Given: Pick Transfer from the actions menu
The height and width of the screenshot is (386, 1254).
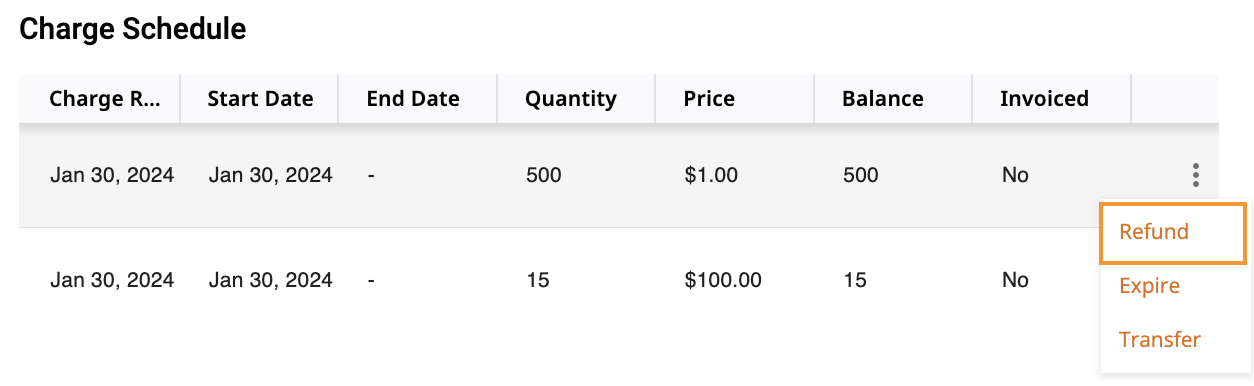Looking at the screenshot, I should (x=1160, y=339).
